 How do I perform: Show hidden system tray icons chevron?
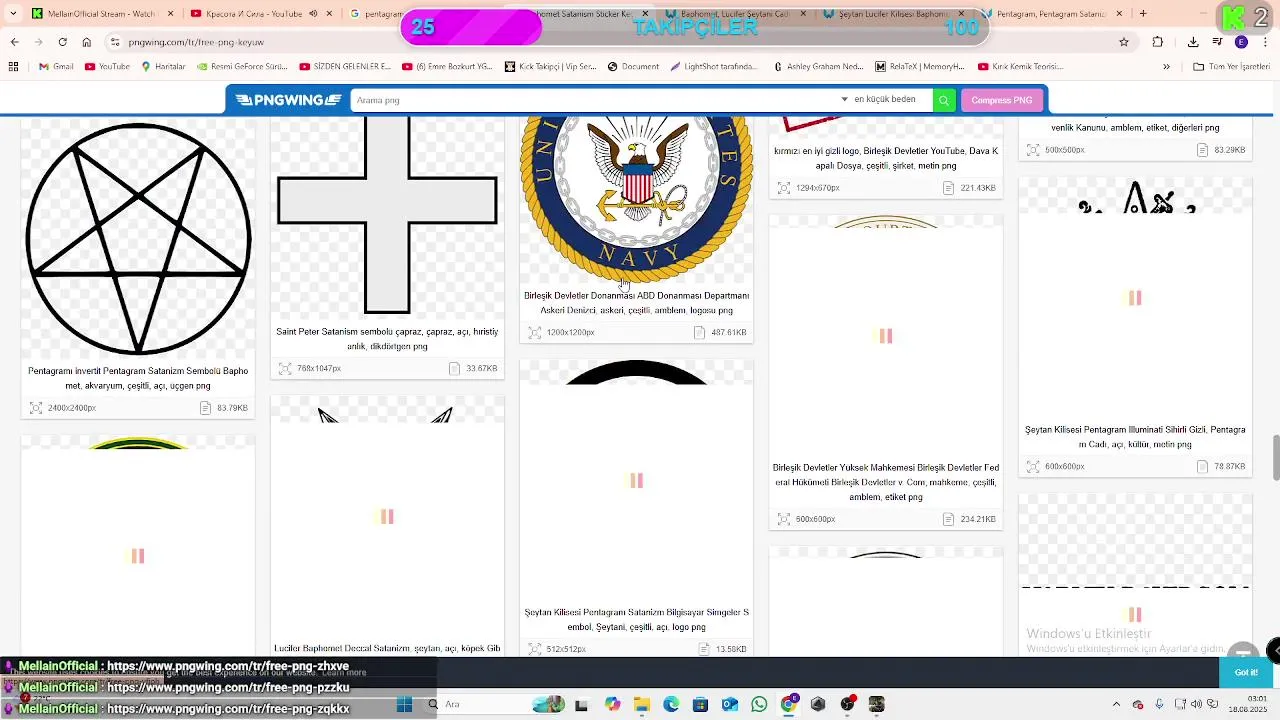(1116, 705)
